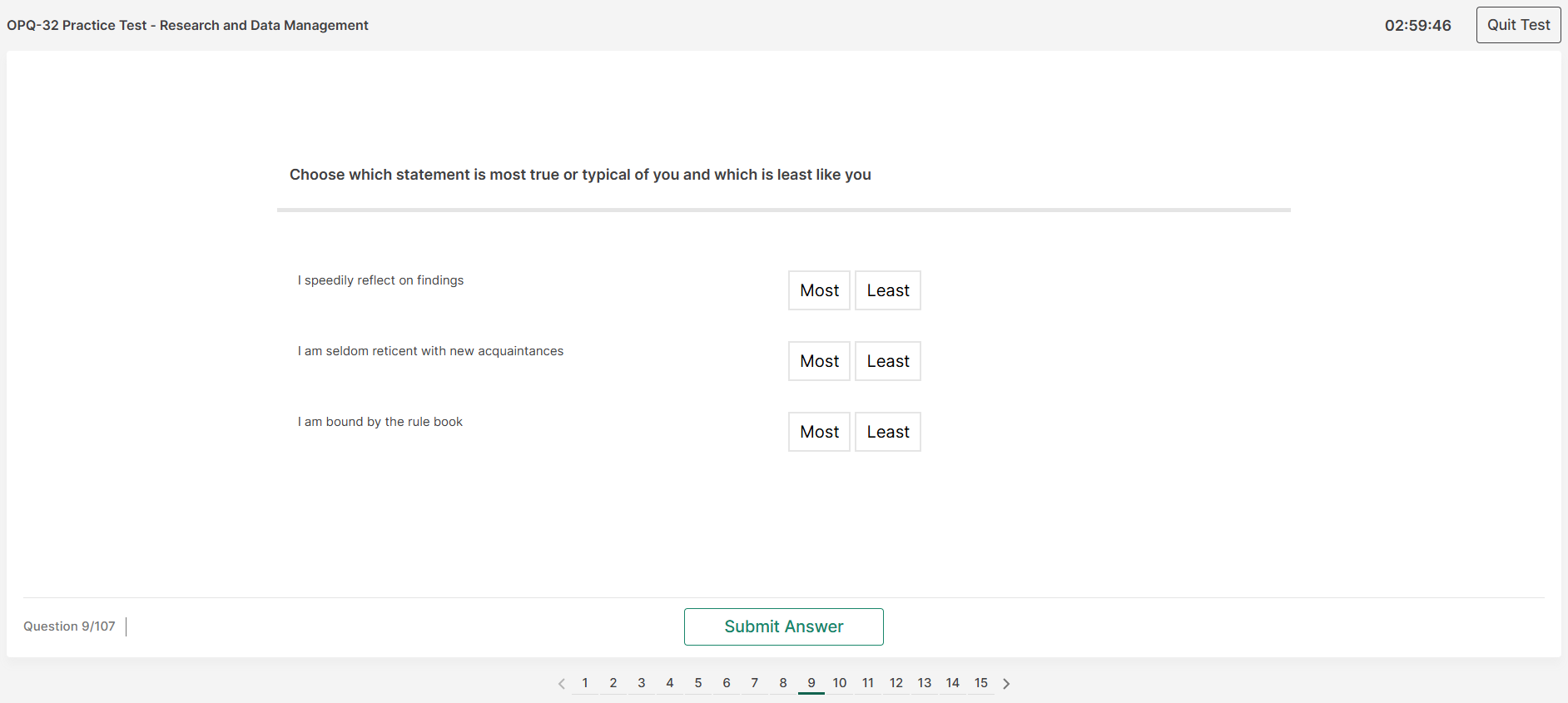Viewport: 1568px width, 703px height.
Task: Select Most for 'seldom reticent with new acquaintances'
Action: (819, 361)
